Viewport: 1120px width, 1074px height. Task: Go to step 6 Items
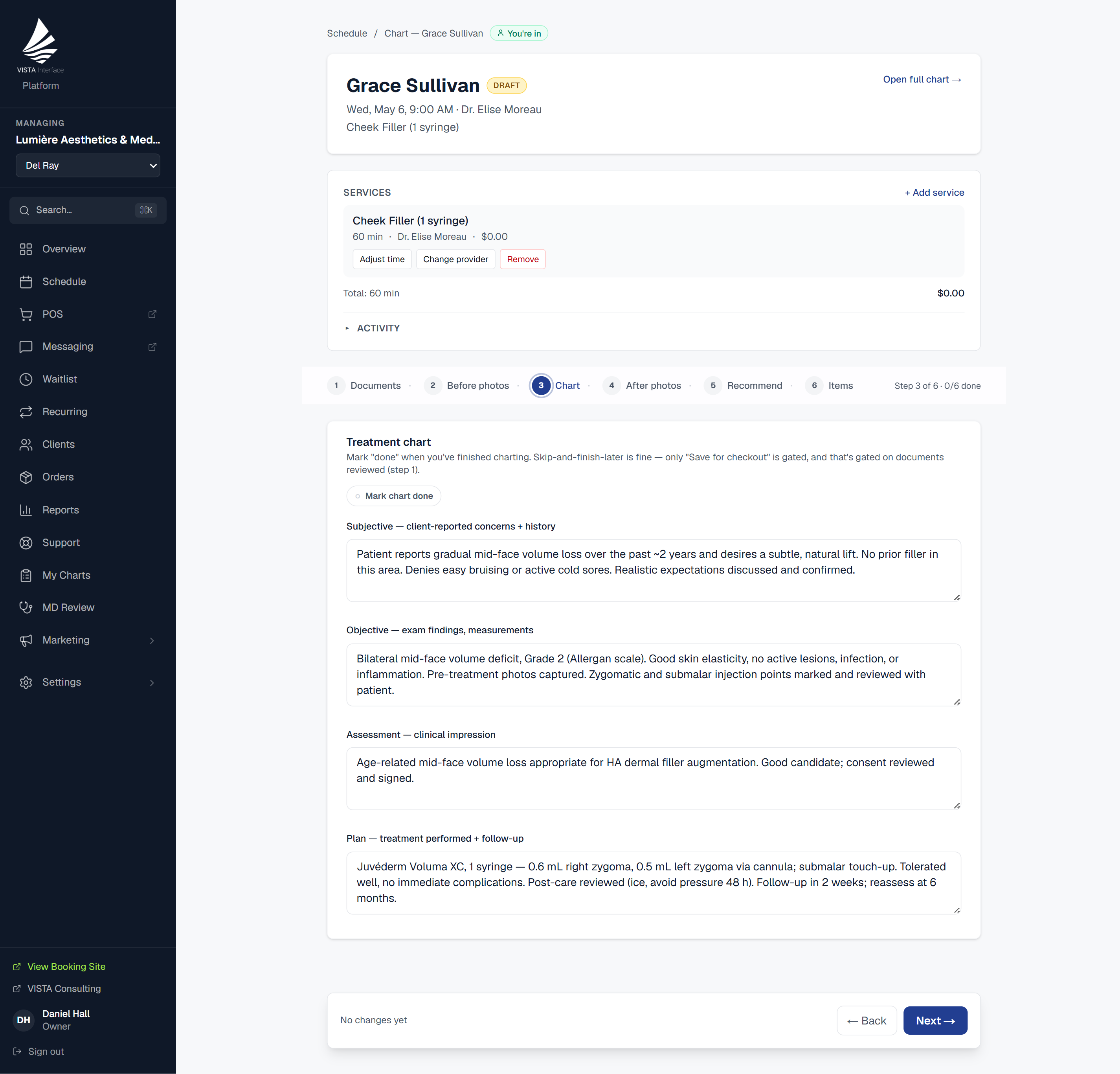coord(829,385)
